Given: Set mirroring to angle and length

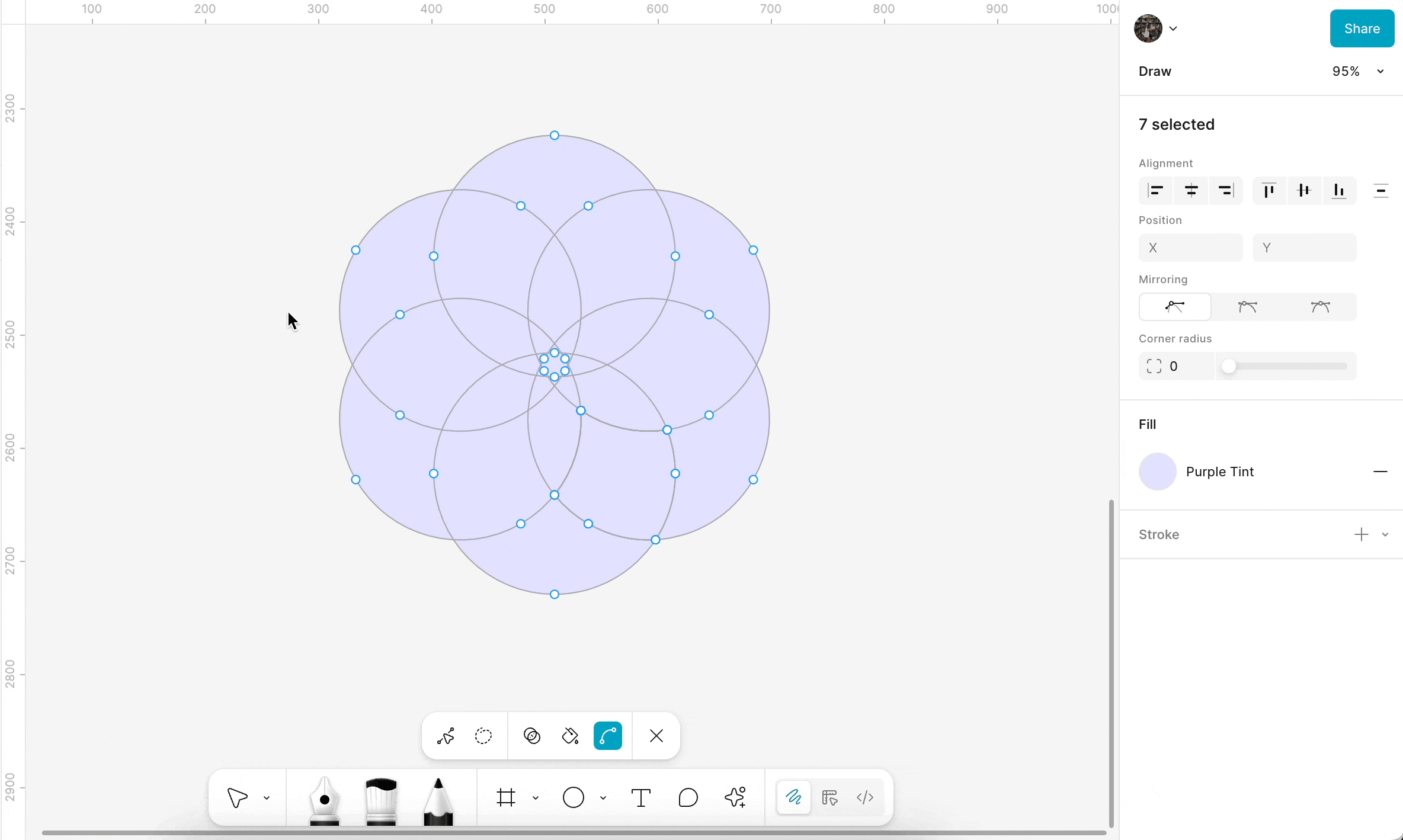Looking at the screenshot, I should [x=1320, y=307].
